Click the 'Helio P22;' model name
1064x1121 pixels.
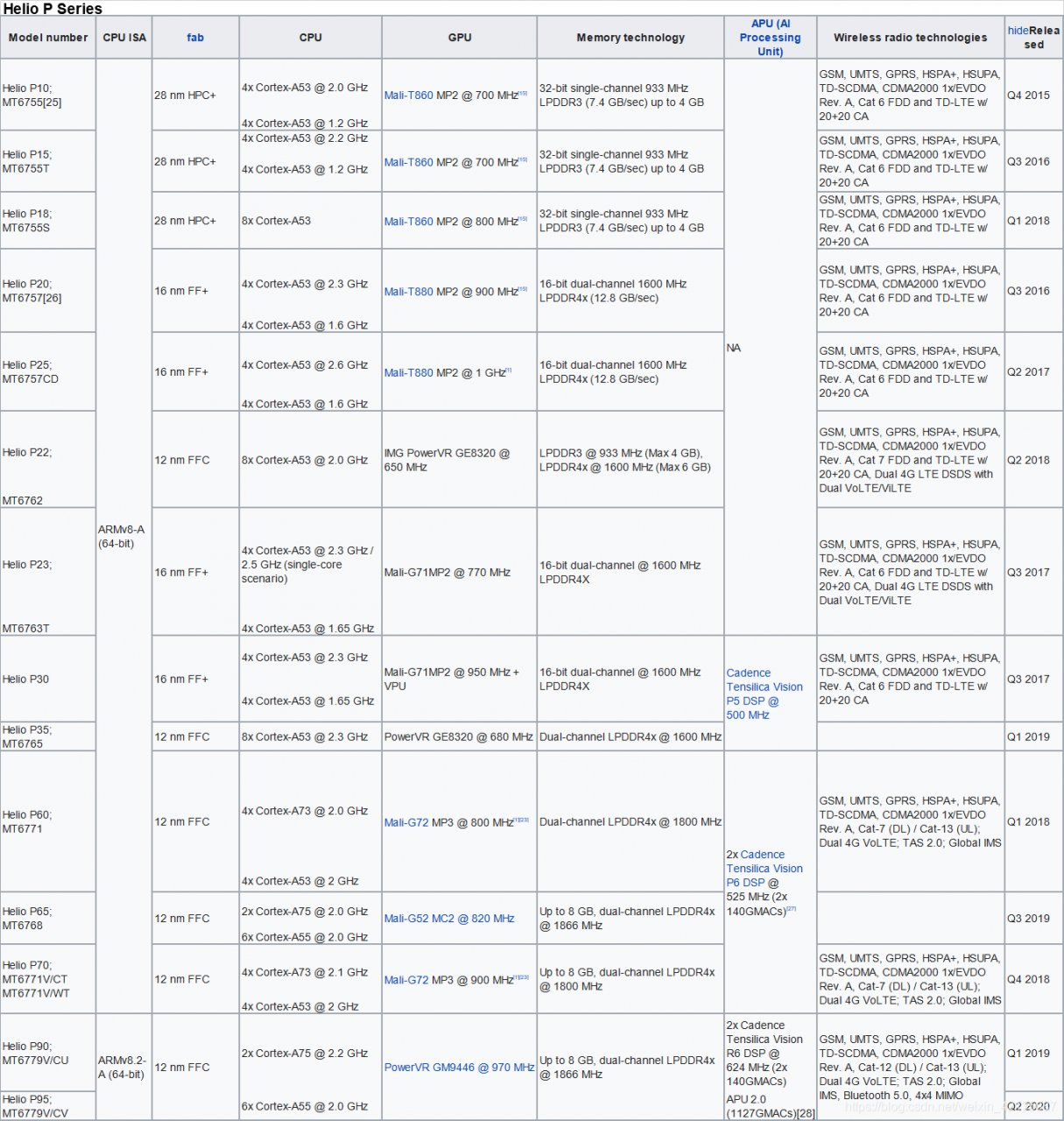(27, 453)
